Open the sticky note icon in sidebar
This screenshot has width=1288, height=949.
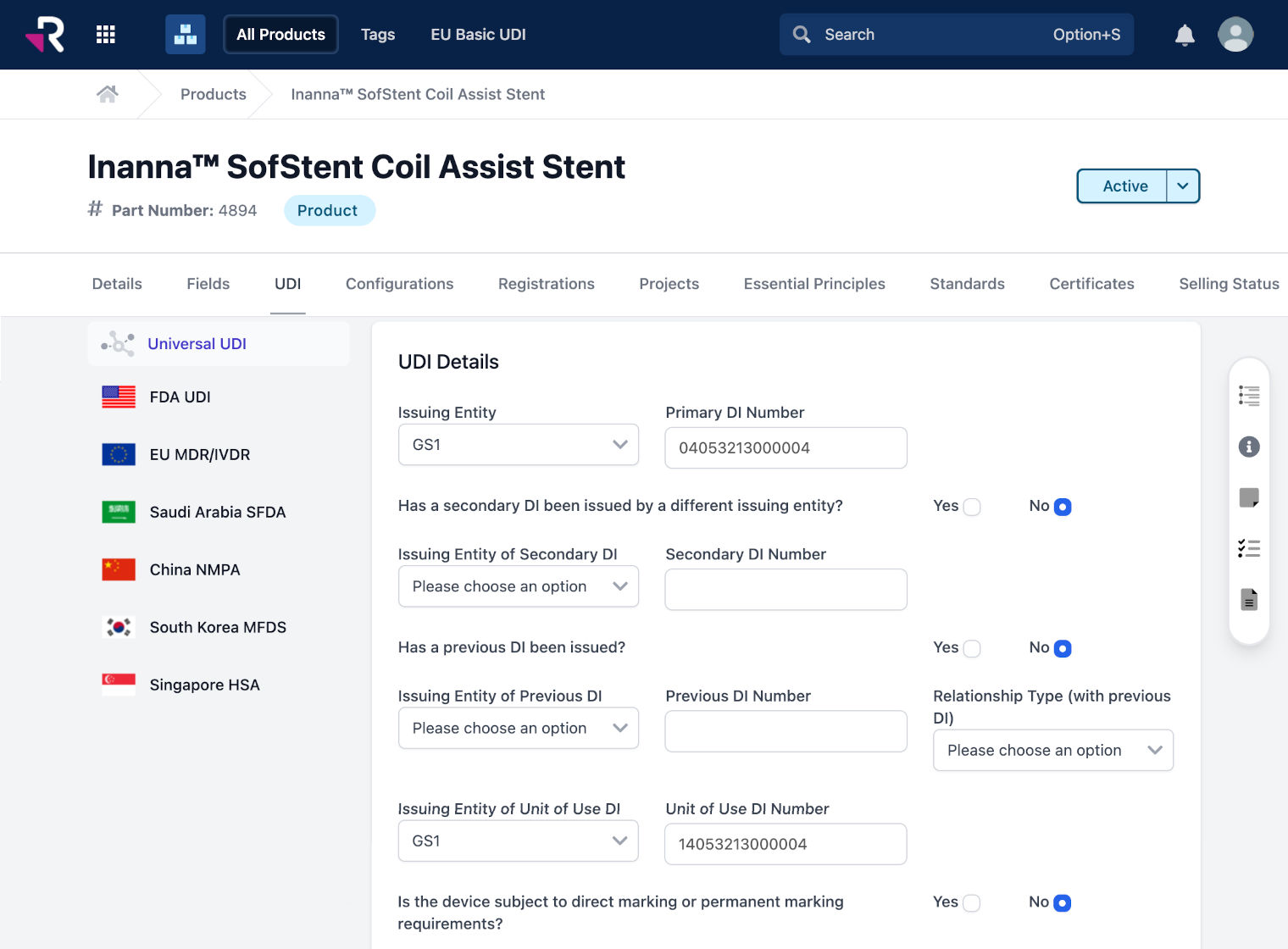click(x=1248, y=497)
